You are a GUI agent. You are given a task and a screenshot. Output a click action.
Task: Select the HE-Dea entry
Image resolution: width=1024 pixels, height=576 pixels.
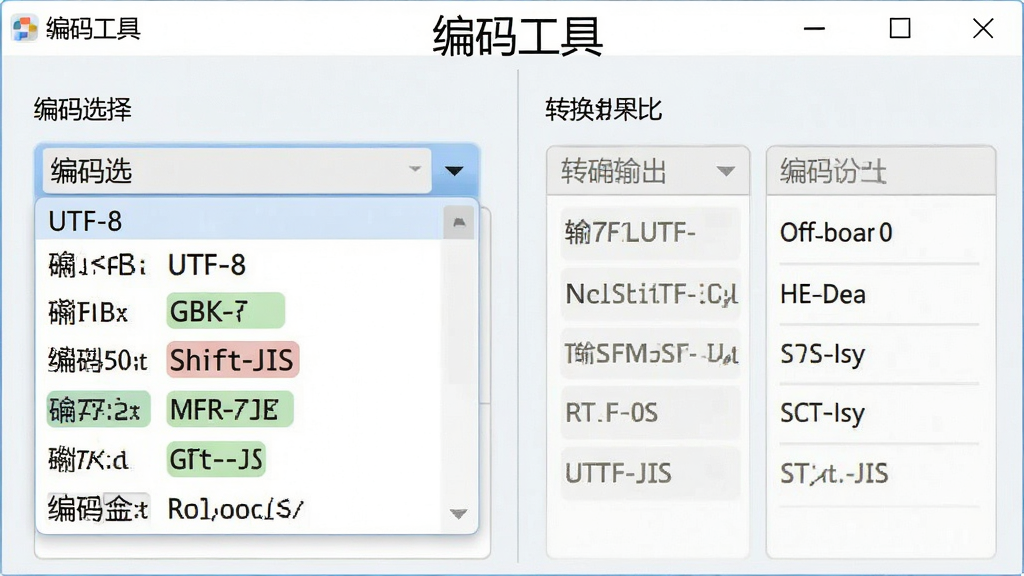(823, 295)
